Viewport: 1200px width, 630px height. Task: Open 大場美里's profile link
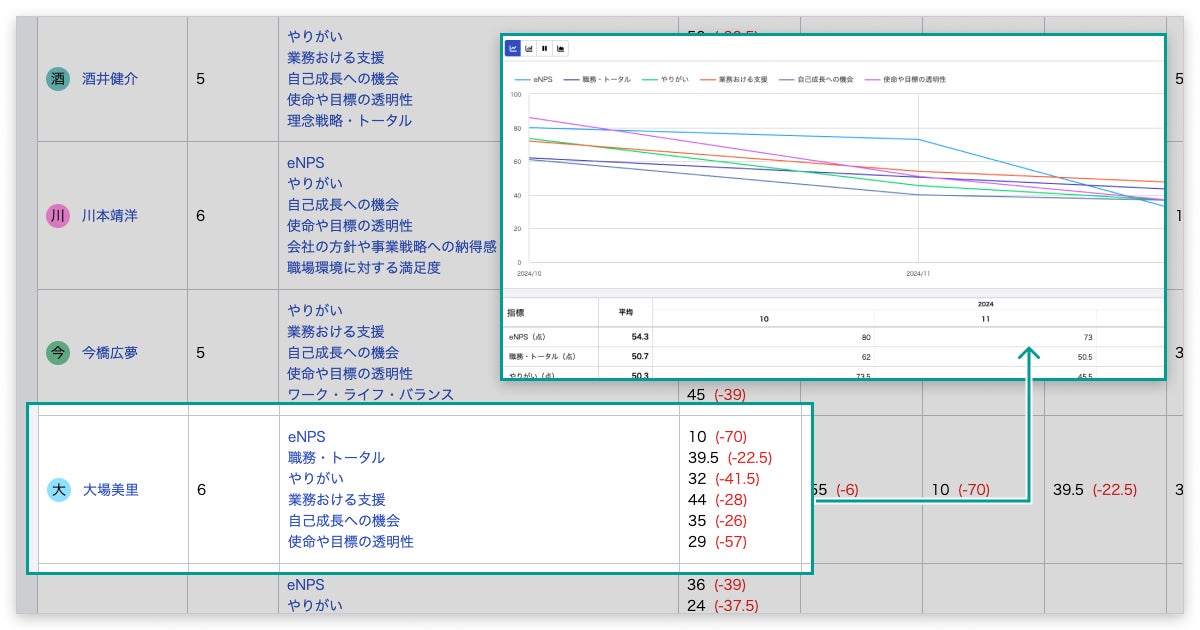pyautogui.click(x=111, y=490)
